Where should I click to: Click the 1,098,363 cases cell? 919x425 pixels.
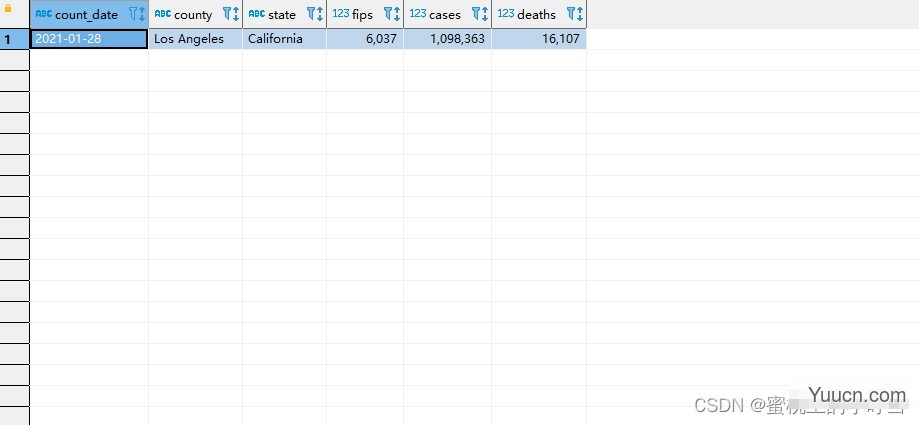[447, 39]
